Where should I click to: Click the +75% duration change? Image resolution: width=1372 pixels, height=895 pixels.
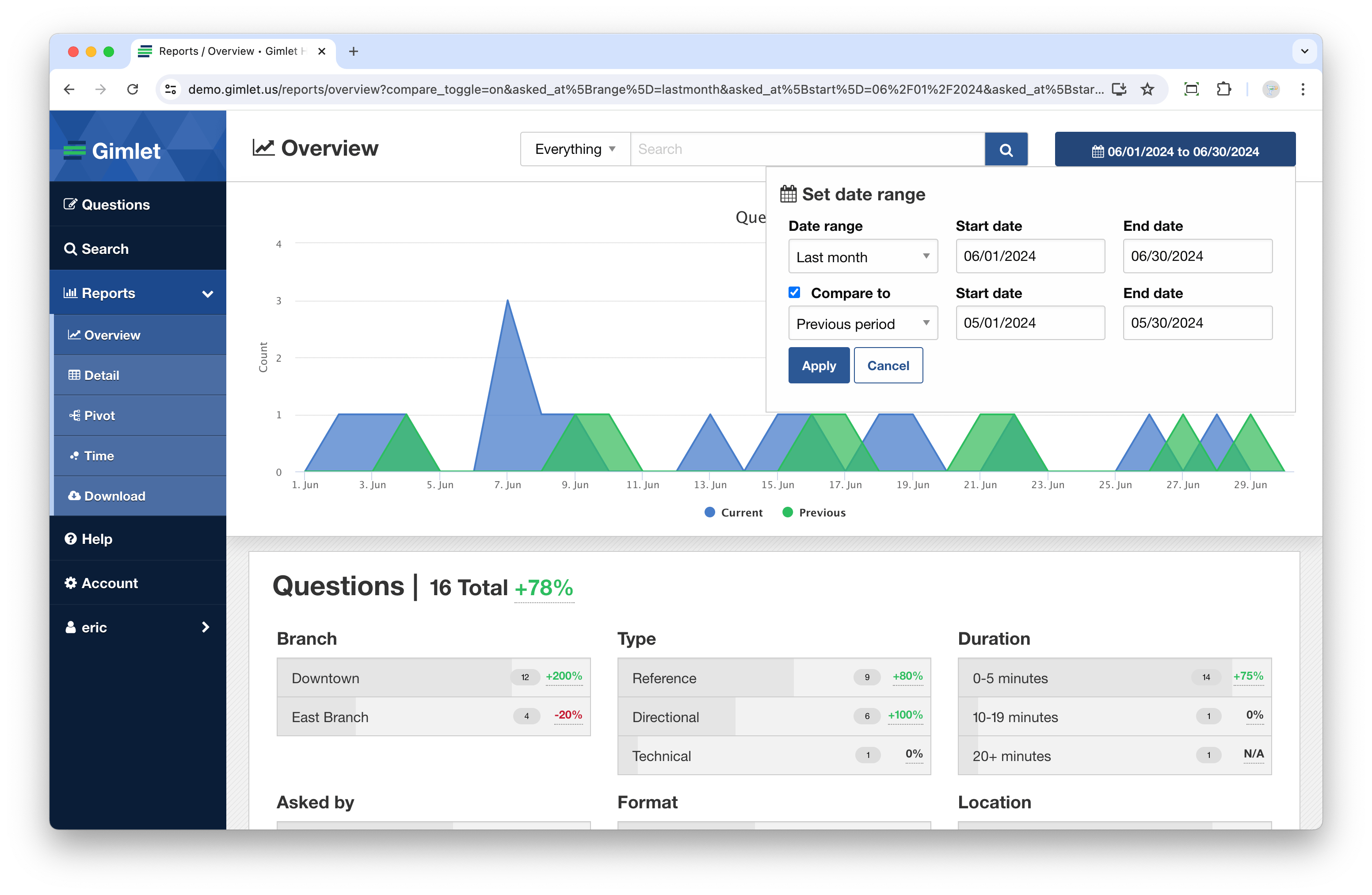click(x=1248, y=676)
